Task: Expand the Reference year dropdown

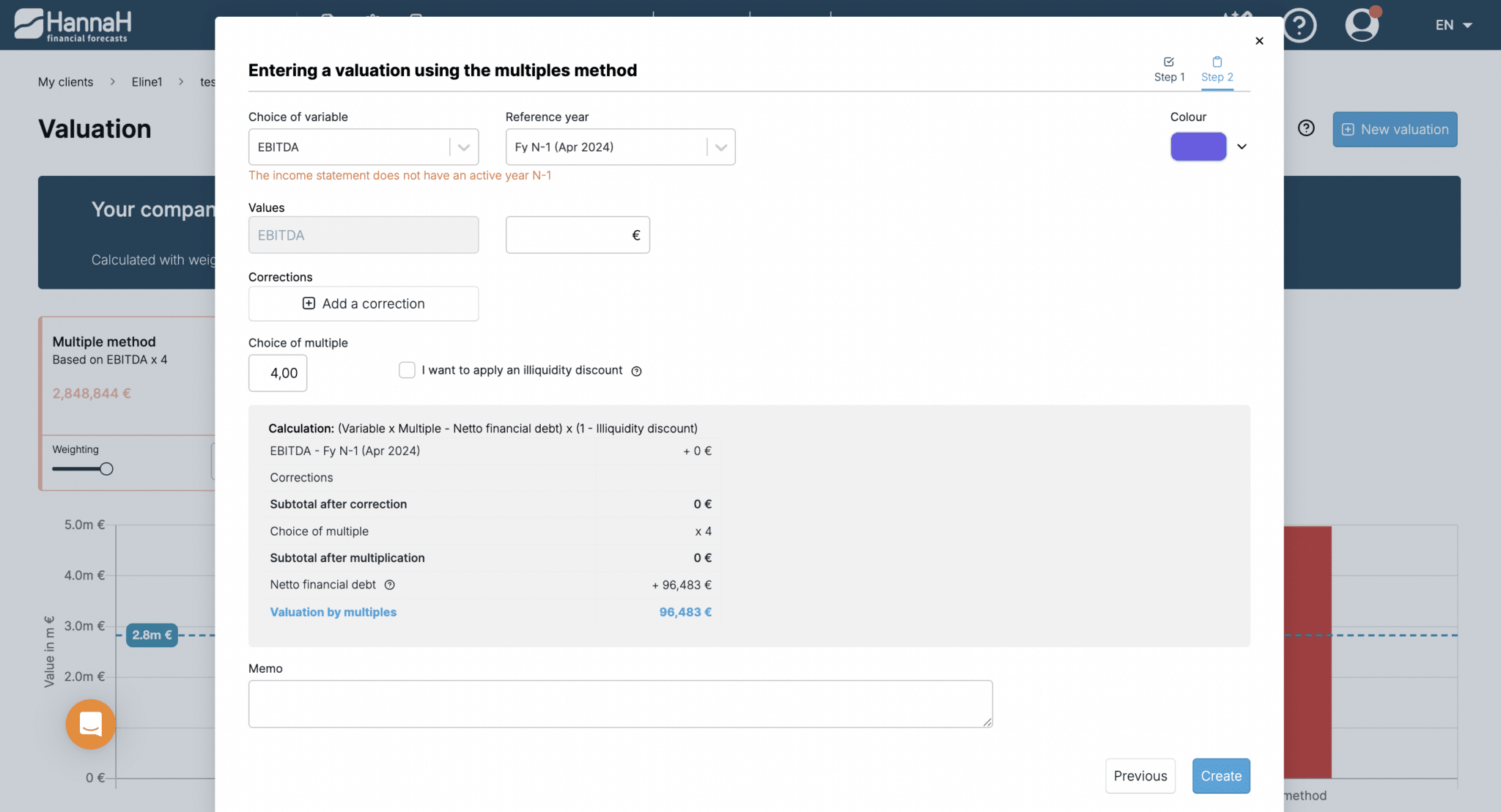Action: coord(619,147)
